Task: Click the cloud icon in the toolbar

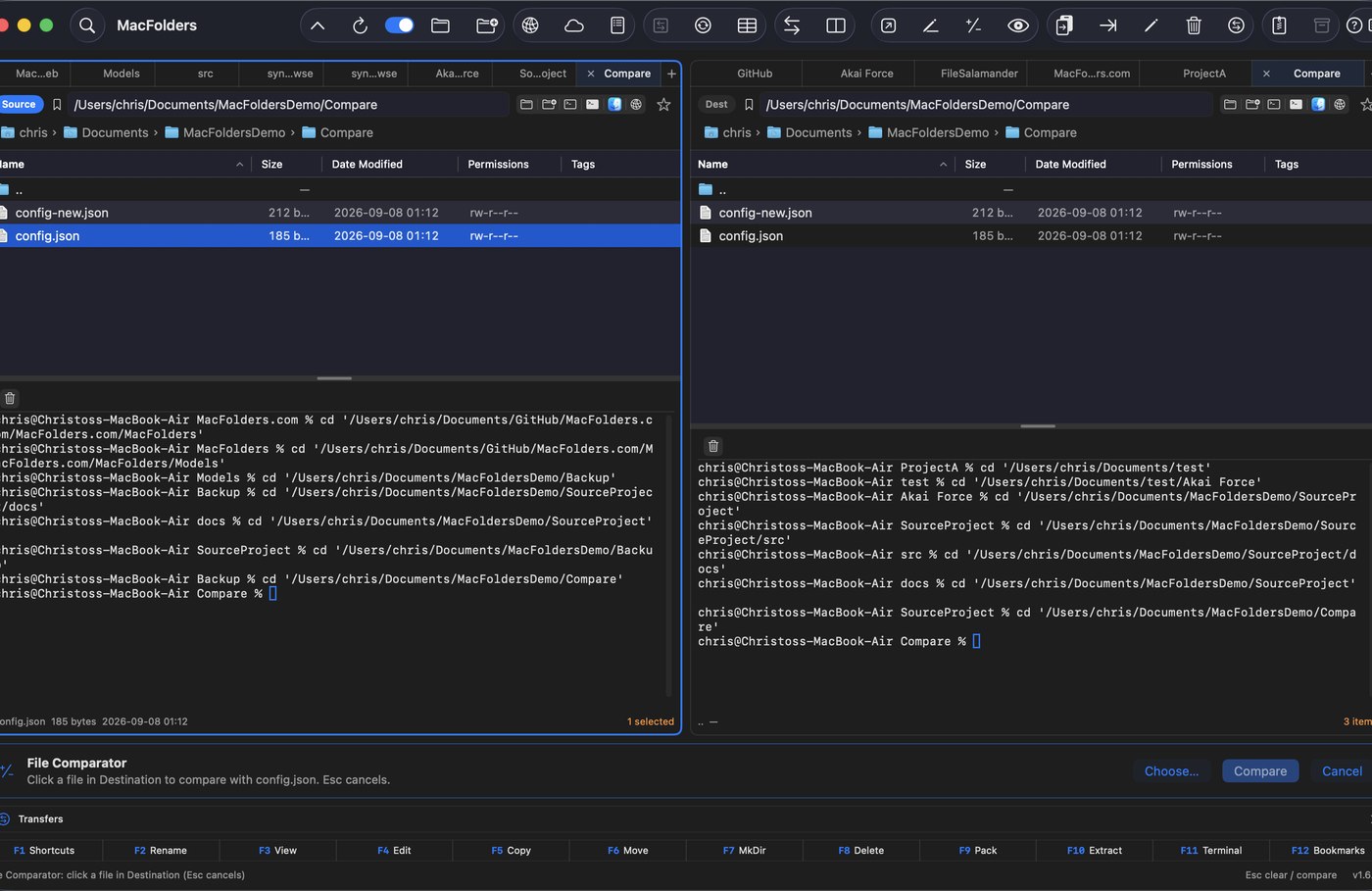Action: coord(574,25)
